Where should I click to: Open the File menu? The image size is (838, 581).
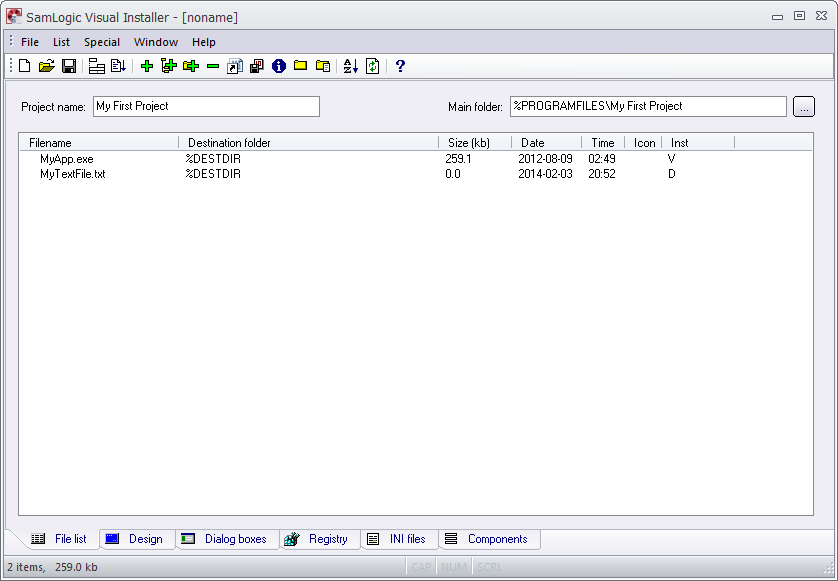(x=30, y=42)
